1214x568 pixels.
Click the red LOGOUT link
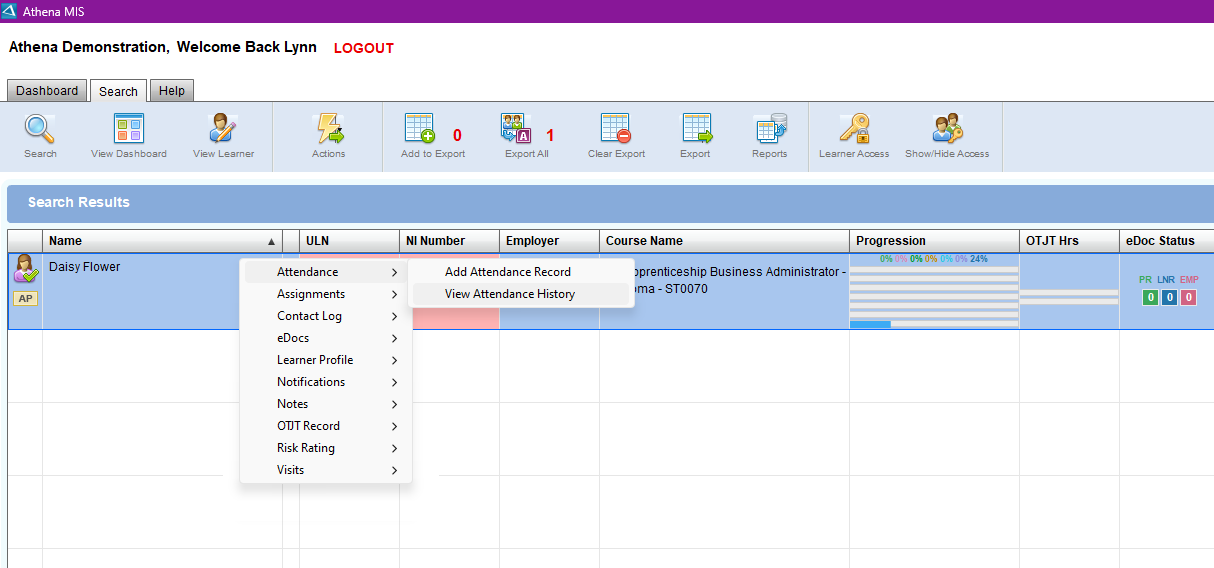[x=364, y=48]
